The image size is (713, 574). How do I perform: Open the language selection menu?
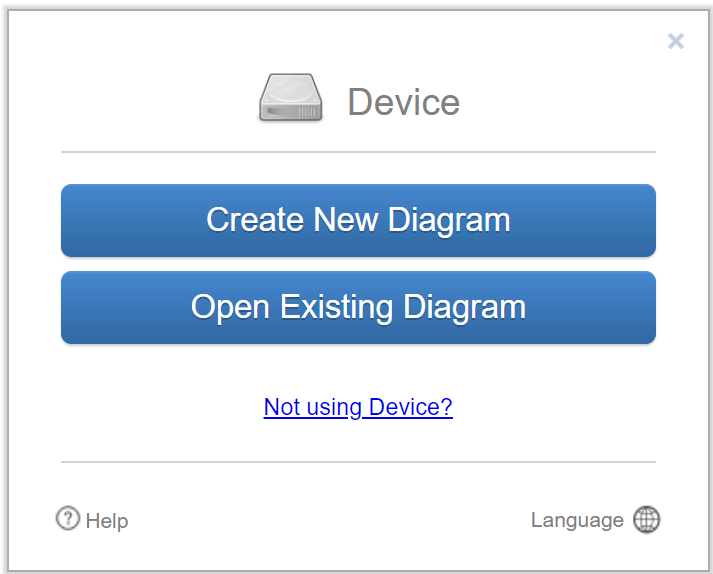pos(596,520)
